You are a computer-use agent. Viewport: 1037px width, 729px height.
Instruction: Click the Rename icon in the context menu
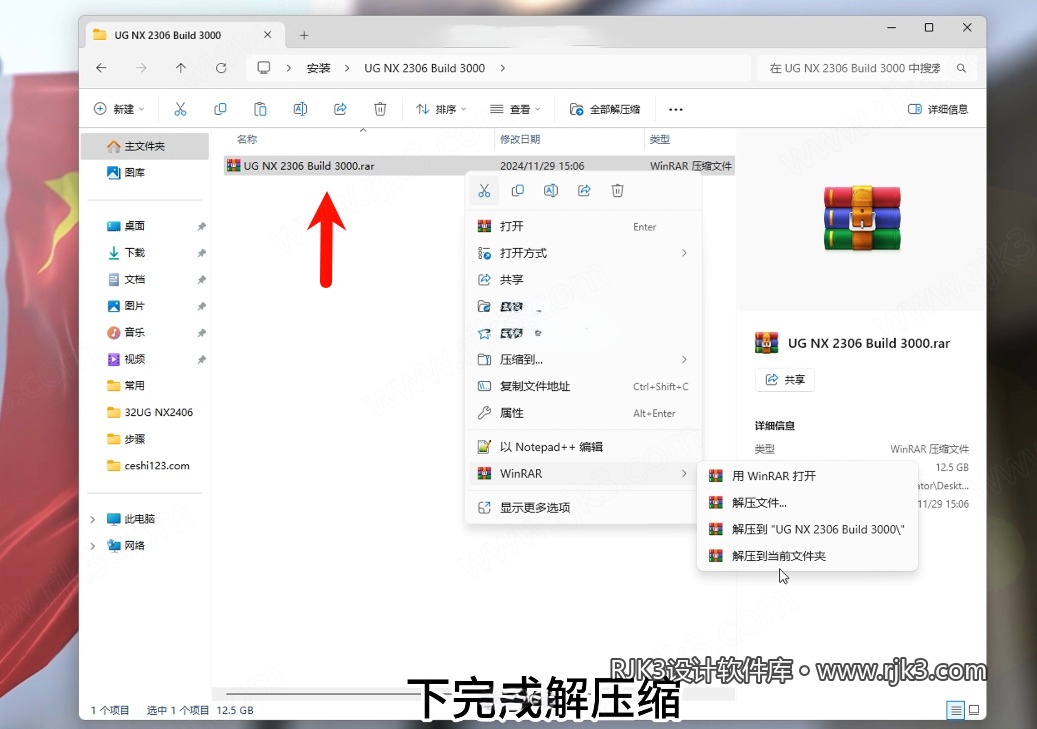551,191
